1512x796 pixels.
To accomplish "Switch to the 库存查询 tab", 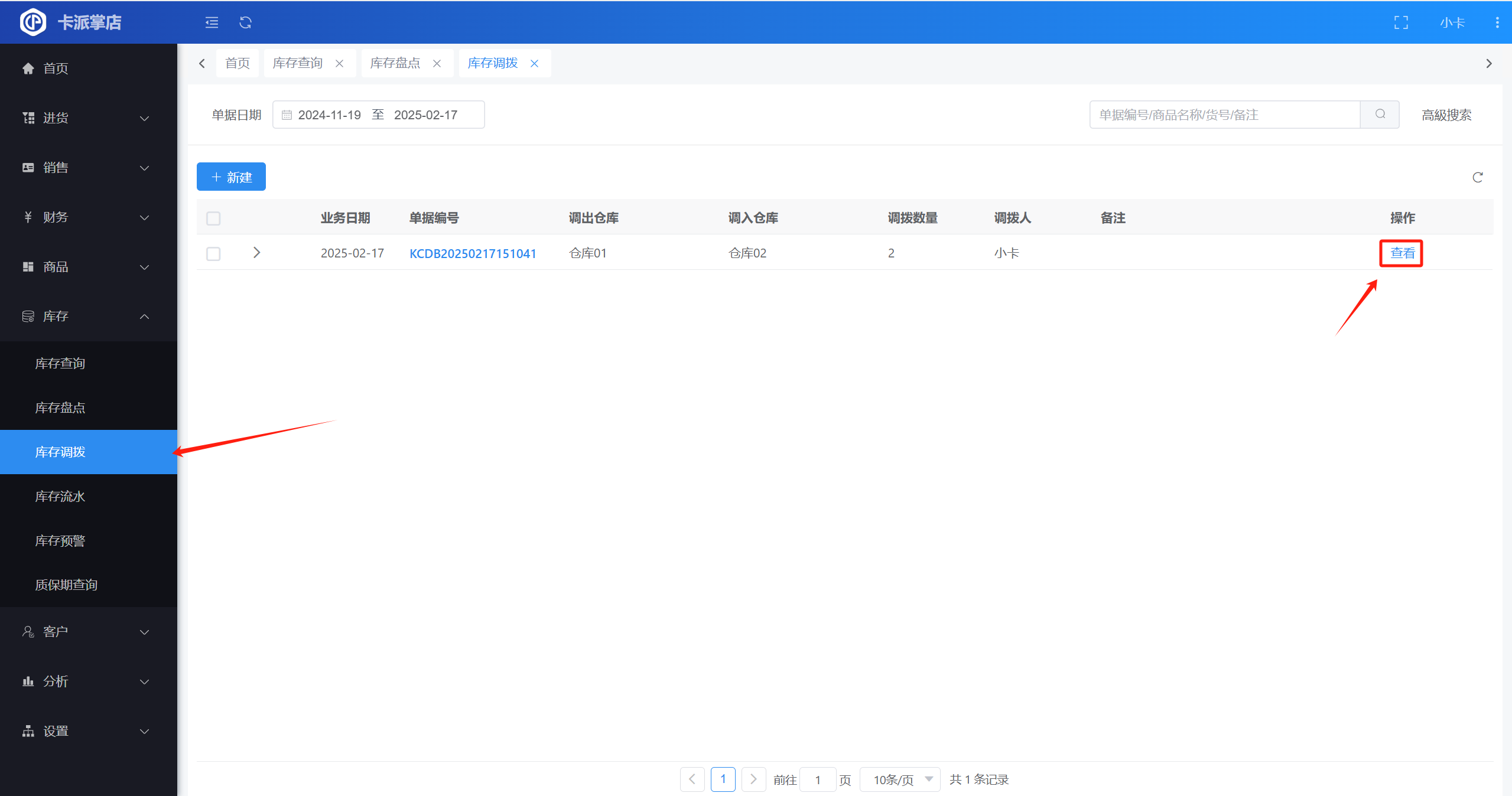I will (x=298, y=63).
